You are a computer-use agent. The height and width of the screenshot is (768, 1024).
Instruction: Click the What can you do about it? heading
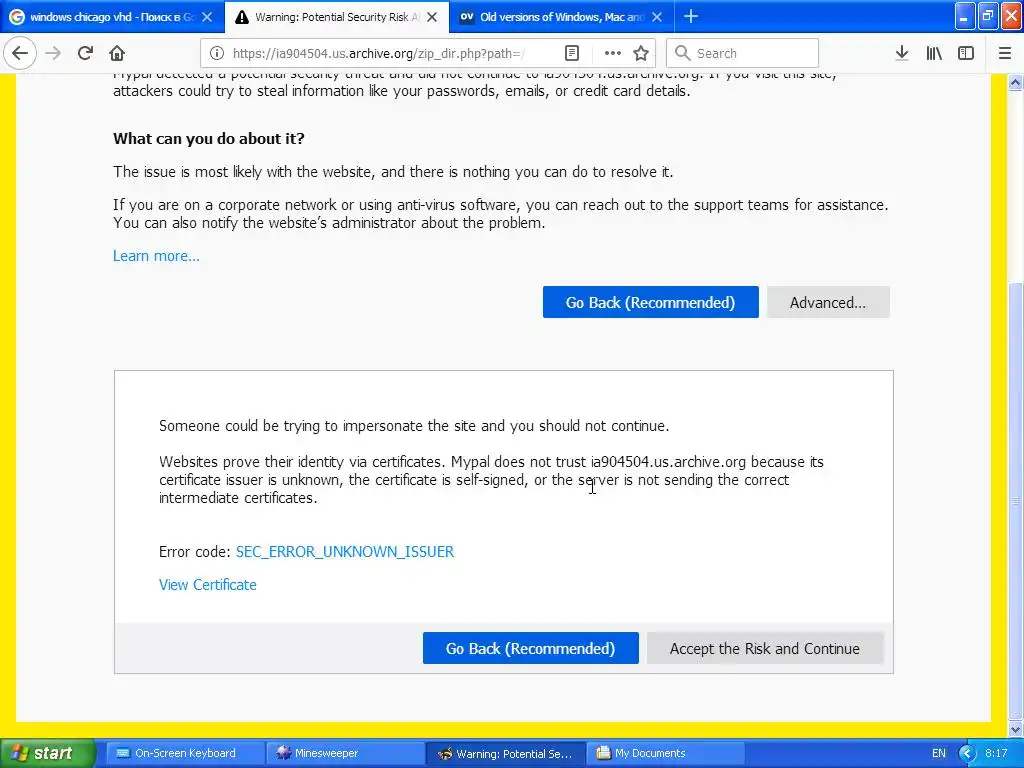[209, 139]
